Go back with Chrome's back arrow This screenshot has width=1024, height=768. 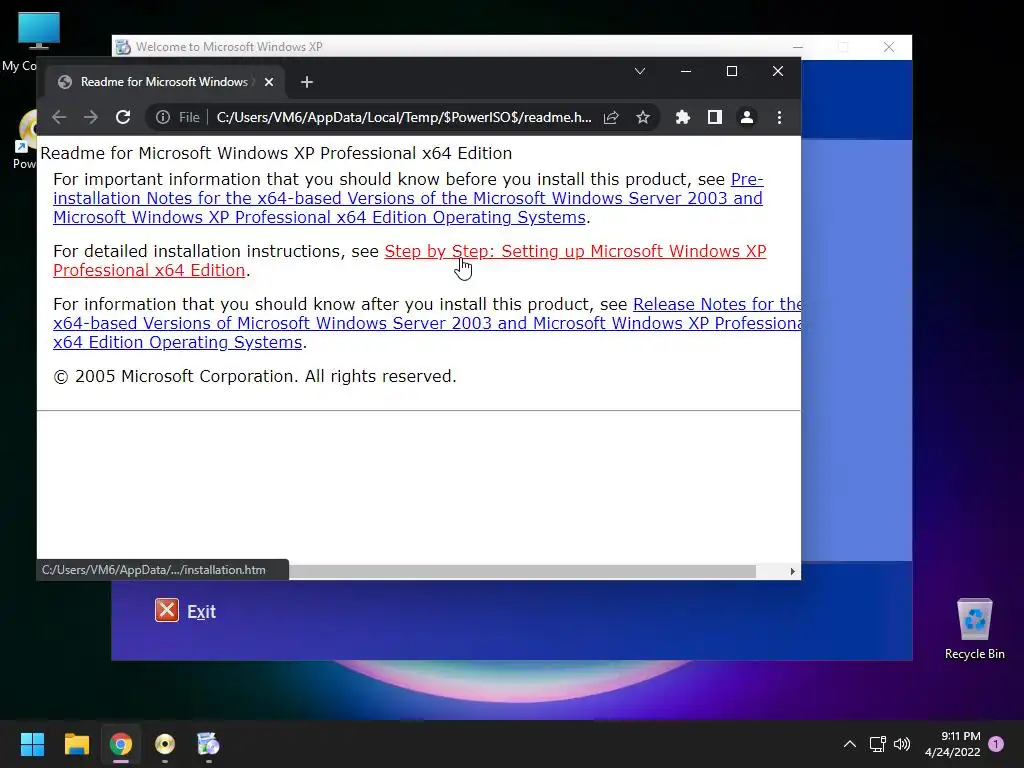pos(59,118)
